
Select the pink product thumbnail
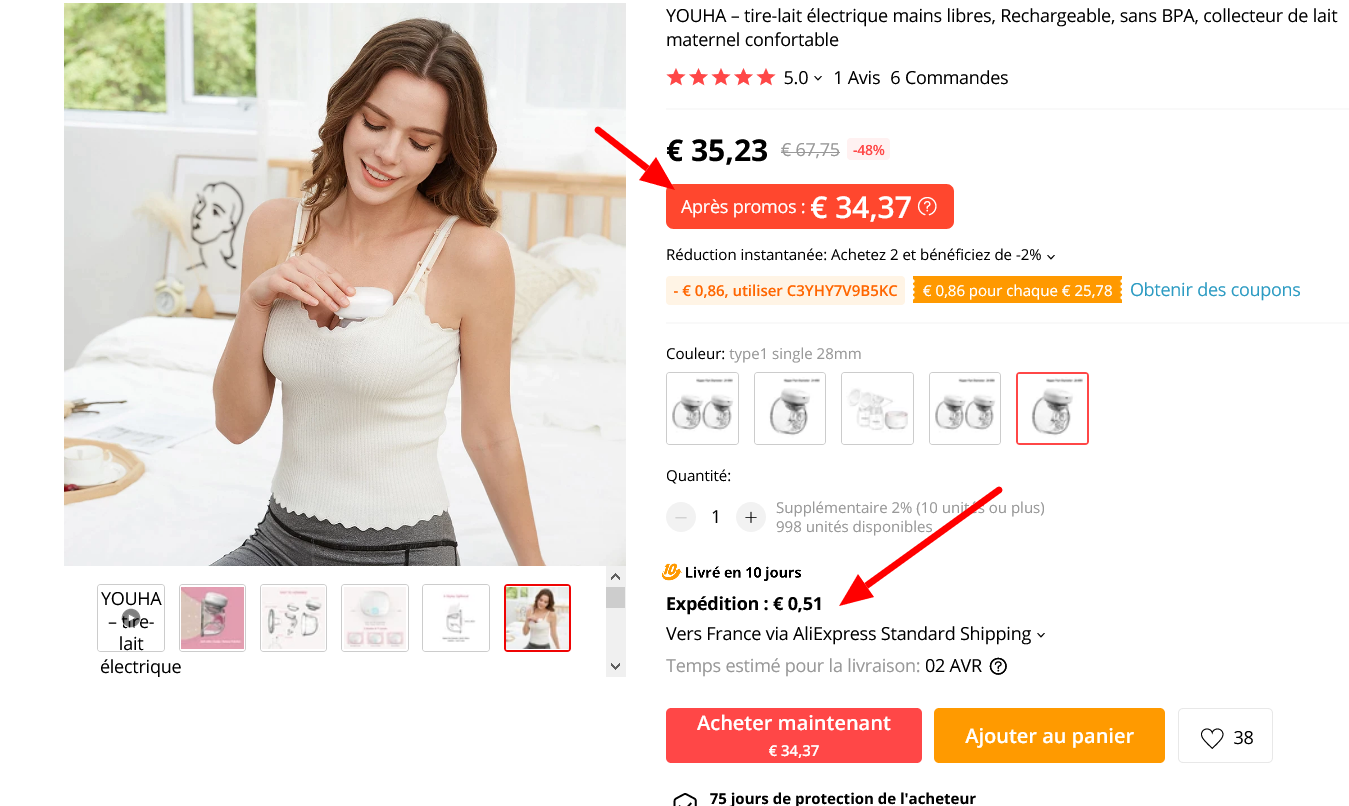point(212,618)
